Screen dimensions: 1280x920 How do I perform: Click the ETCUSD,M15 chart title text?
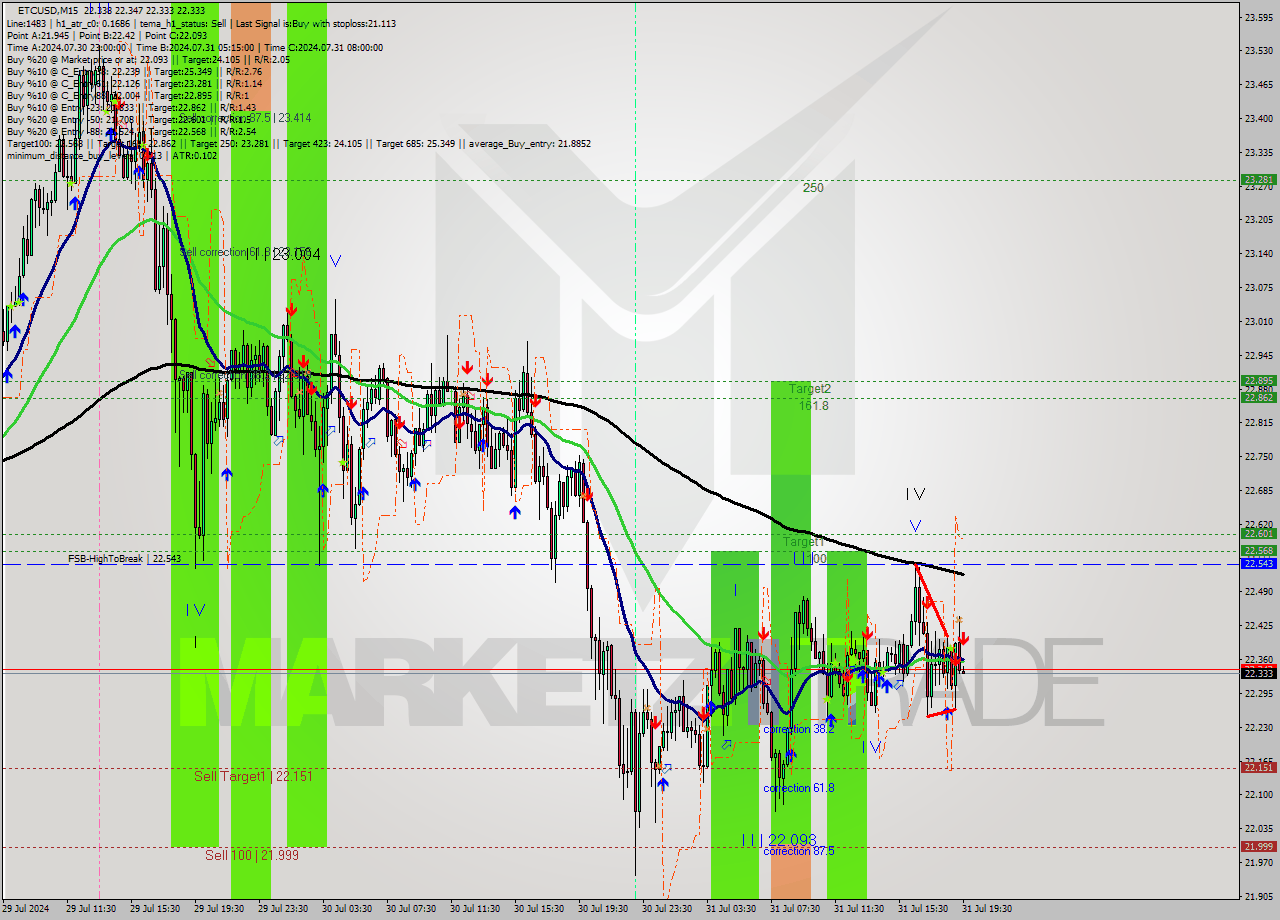click(47, 10)
